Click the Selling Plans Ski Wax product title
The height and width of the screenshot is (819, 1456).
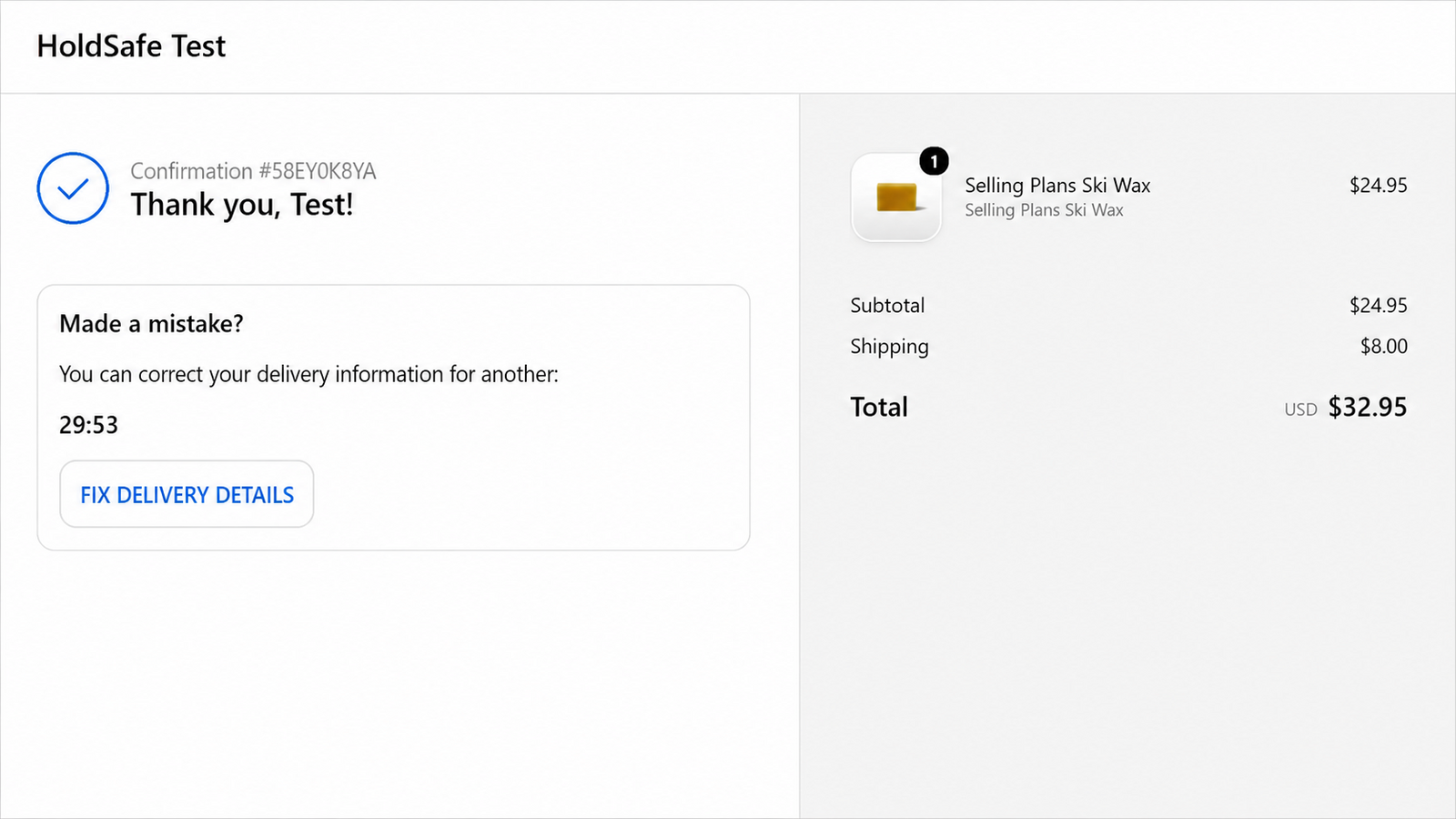tap(1057, 186)
